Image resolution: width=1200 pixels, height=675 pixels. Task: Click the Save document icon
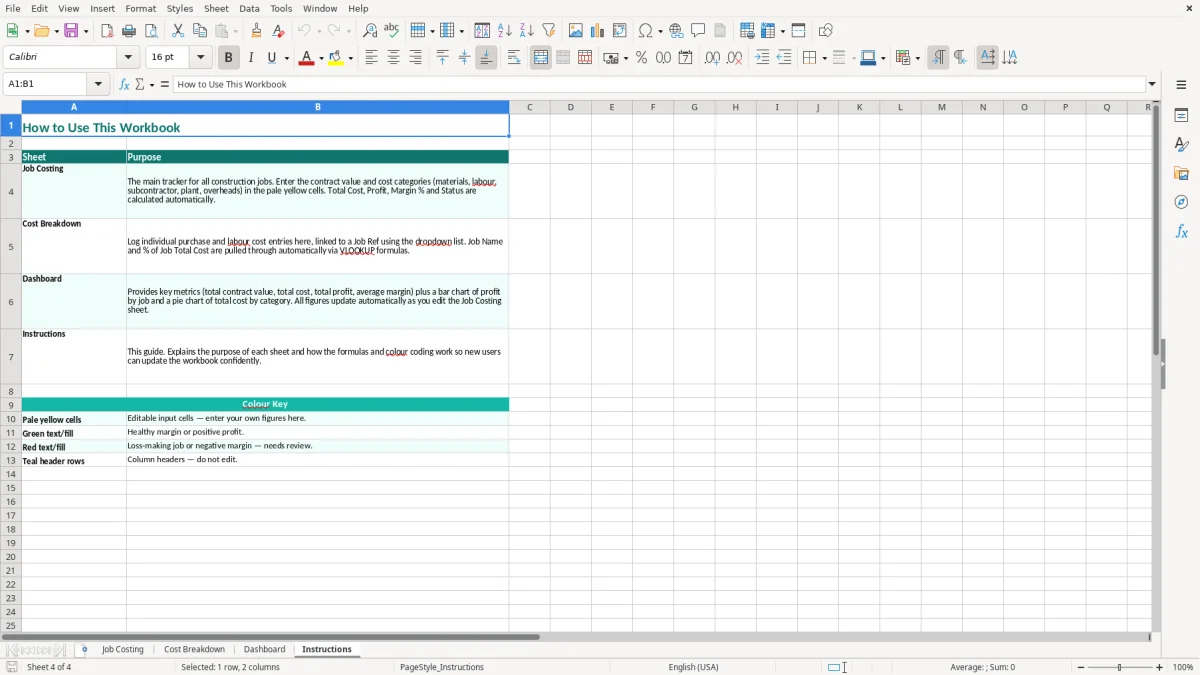pyautogui.click(x=71, y=31)
